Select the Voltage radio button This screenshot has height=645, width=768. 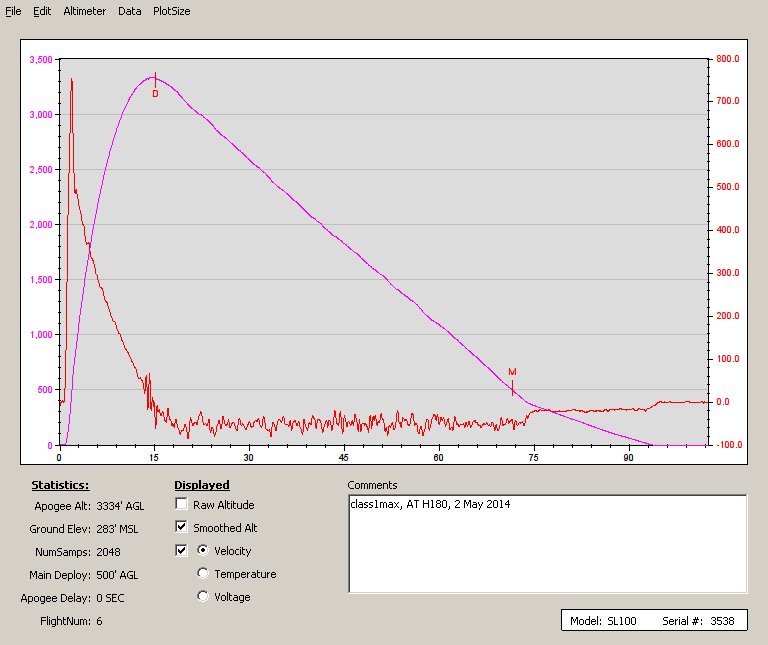point(204,597)
